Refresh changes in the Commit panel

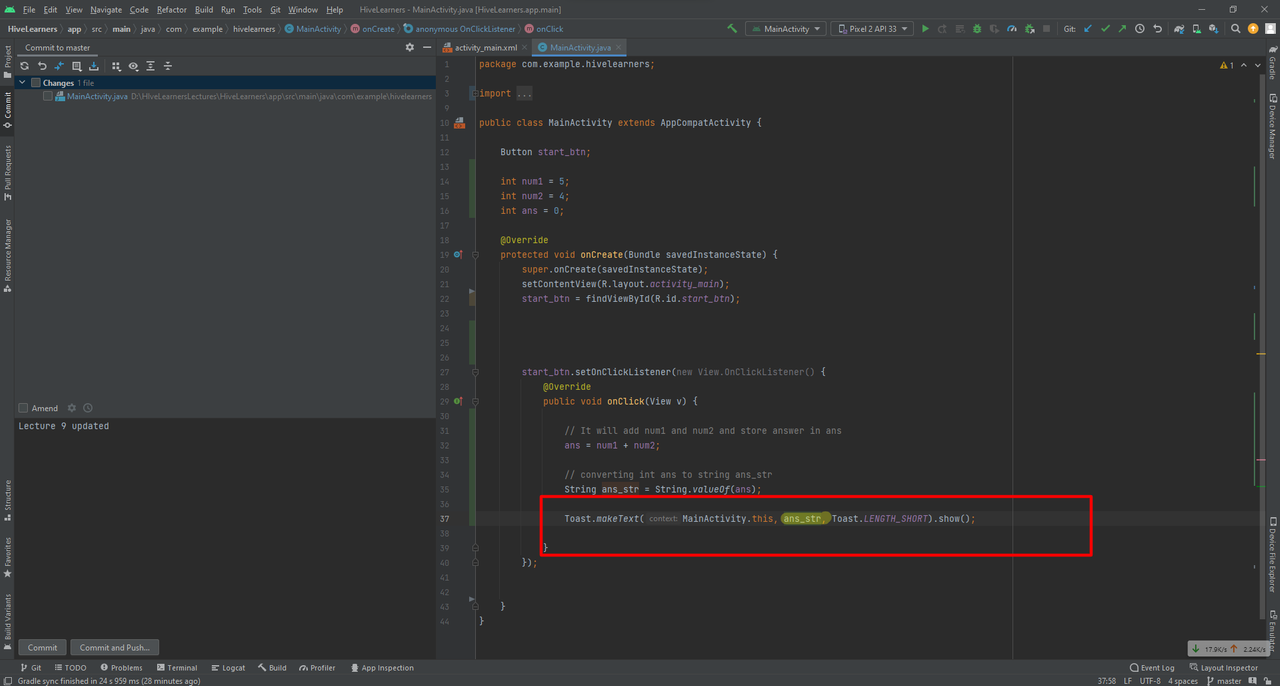tap(25, 66)
